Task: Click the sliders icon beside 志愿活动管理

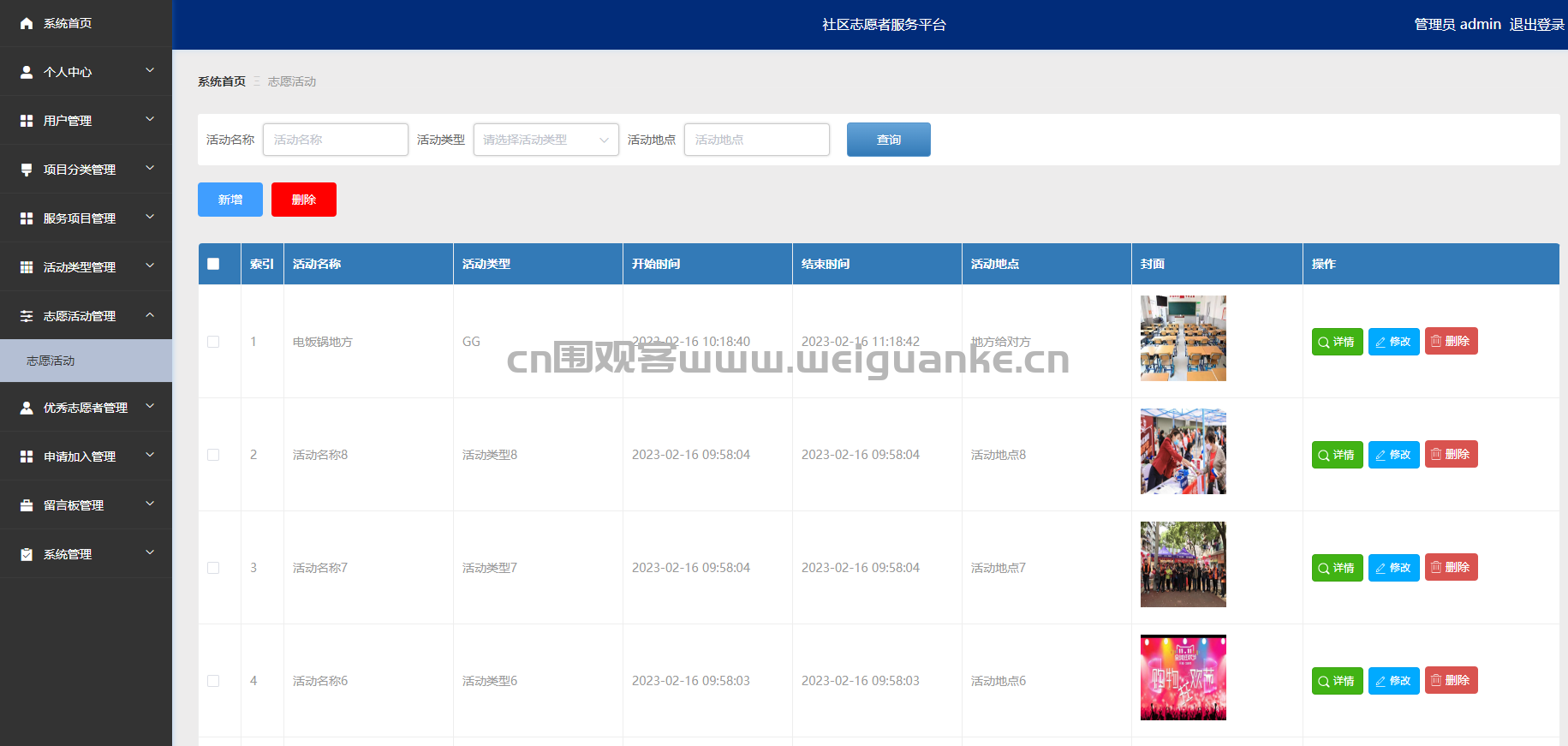Action: (x=27, y=316)
